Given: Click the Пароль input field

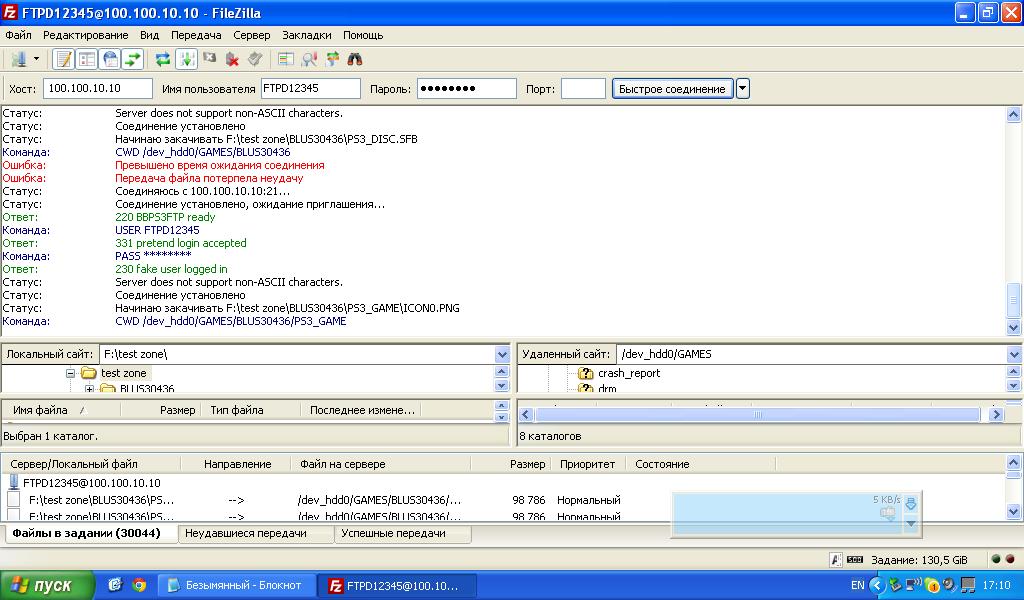Looking at the screenshot, I should pyautogui.click(x=466, y=88).
